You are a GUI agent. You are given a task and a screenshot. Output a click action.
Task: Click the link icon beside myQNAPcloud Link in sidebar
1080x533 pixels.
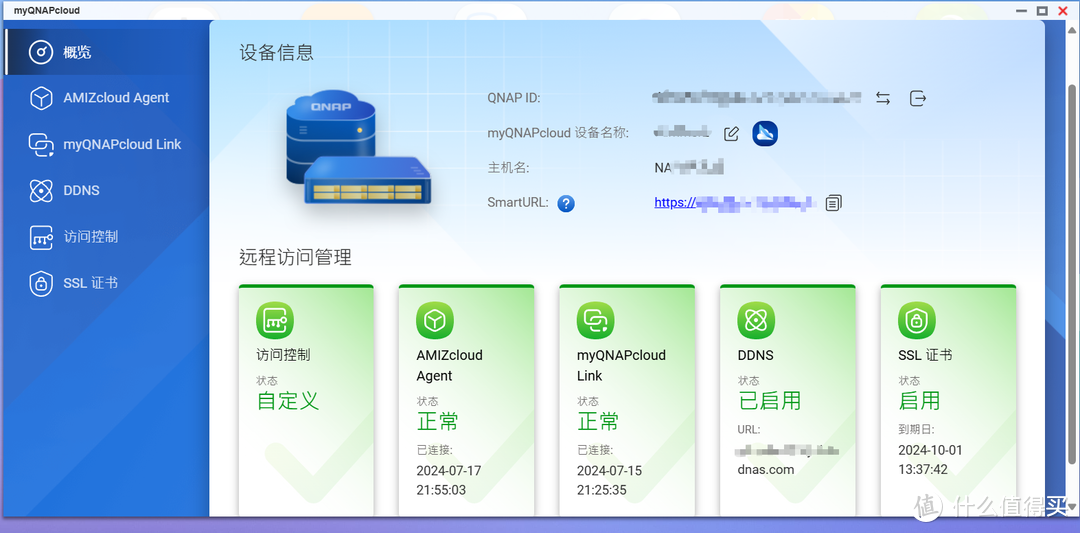pyautogui.click(x=41, y=145)
